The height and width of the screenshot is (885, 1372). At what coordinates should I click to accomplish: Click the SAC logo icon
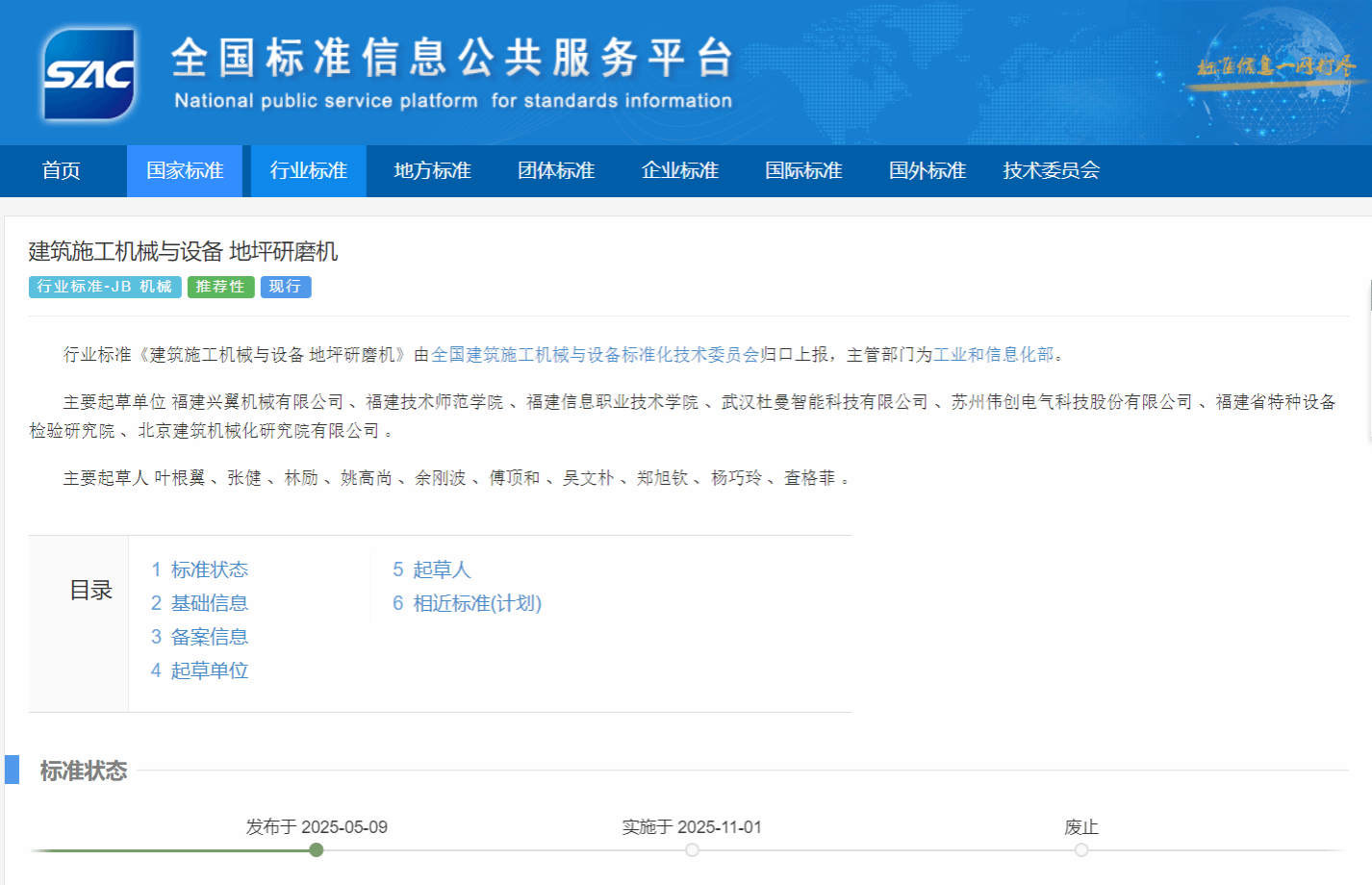[89, 74]
